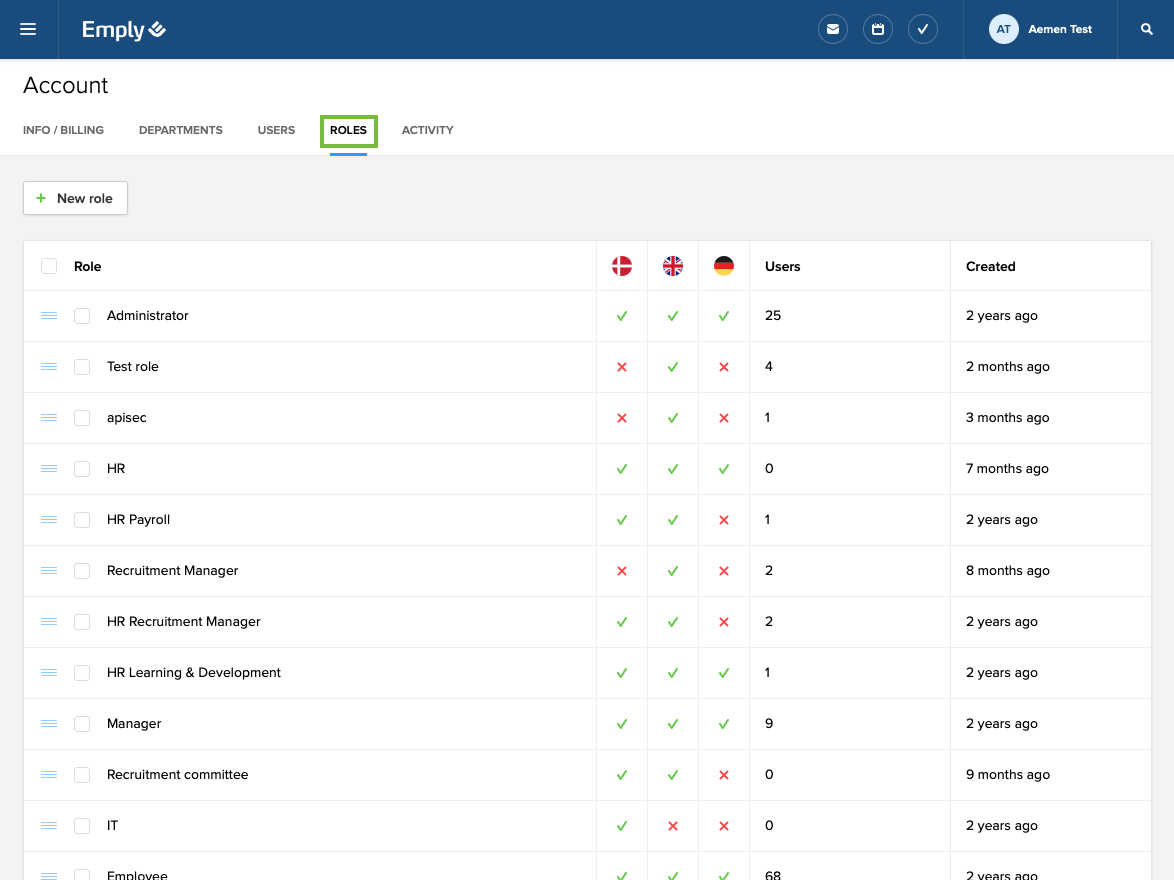Click the New role button

click(x=75, y=198)
